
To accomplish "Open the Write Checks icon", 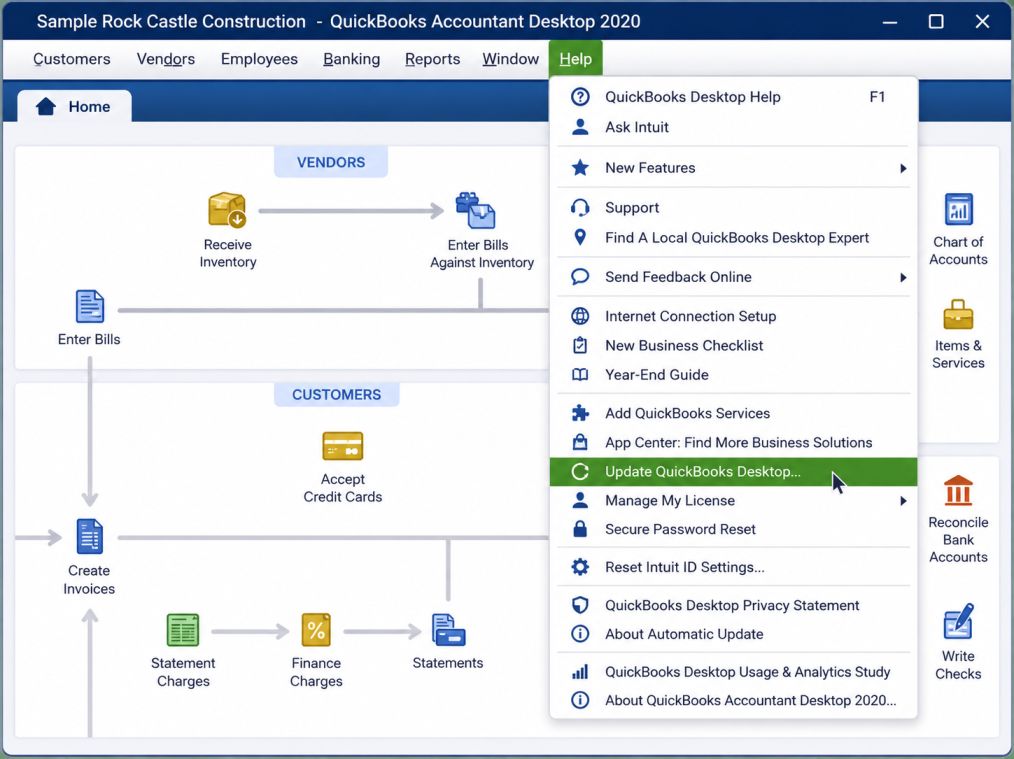I will [958, 622].
